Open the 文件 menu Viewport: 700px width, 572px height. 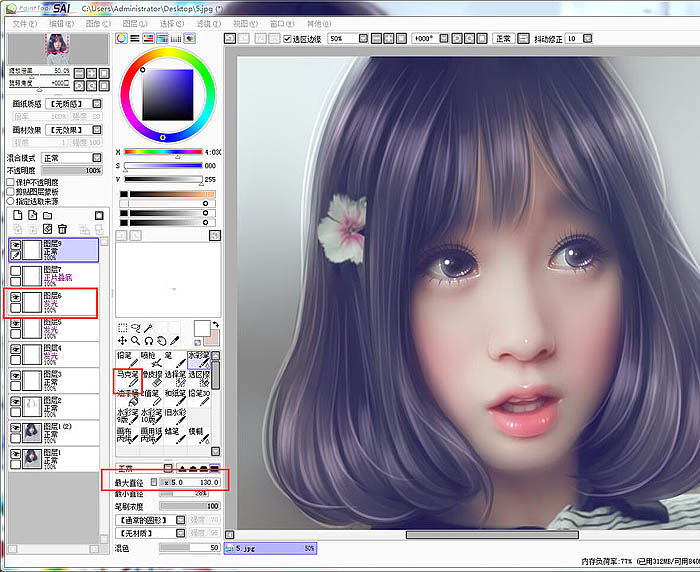coord(23,22)
